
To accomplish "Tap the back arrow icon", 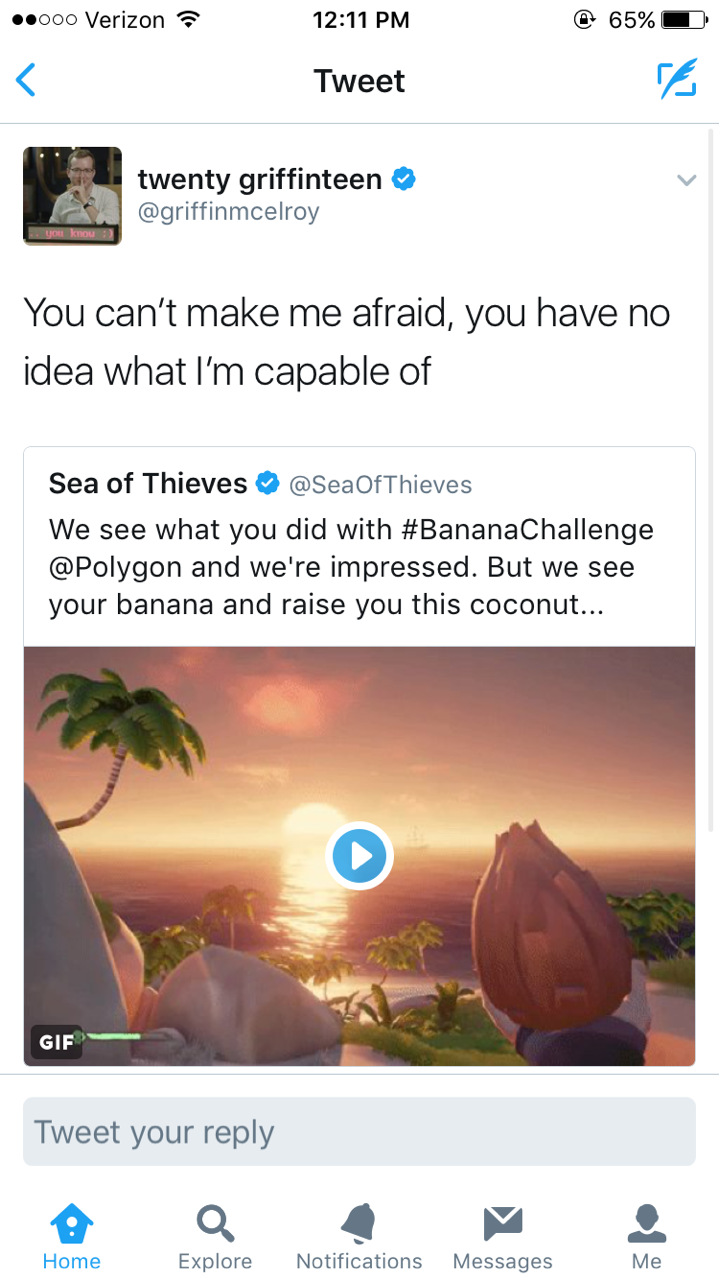I will 27,80.
